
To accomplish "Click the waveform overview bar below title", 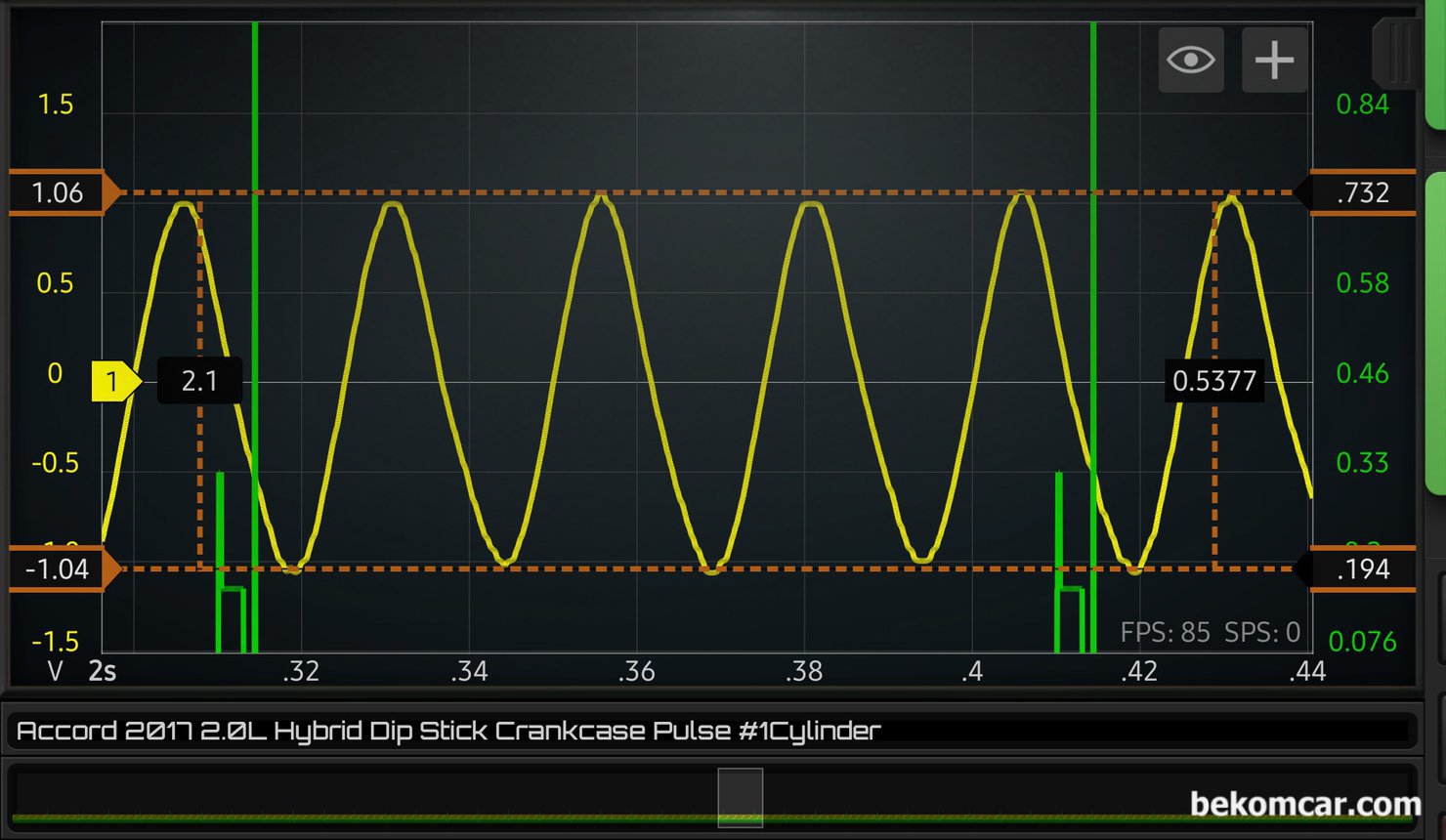I will [x=391, y=797].
